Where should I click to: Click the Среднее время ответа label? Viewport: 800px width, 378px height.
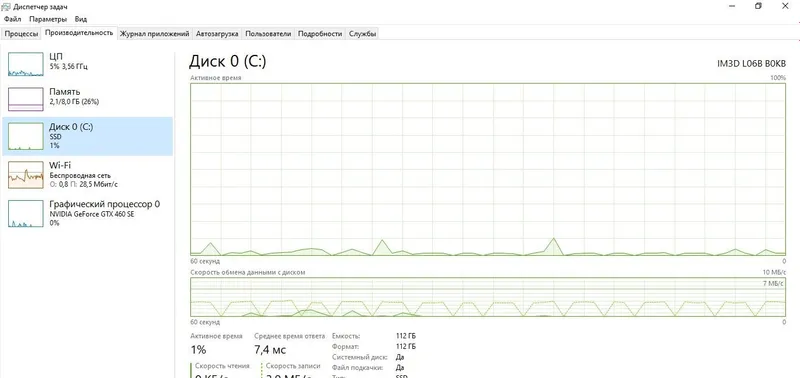(289, 336)
